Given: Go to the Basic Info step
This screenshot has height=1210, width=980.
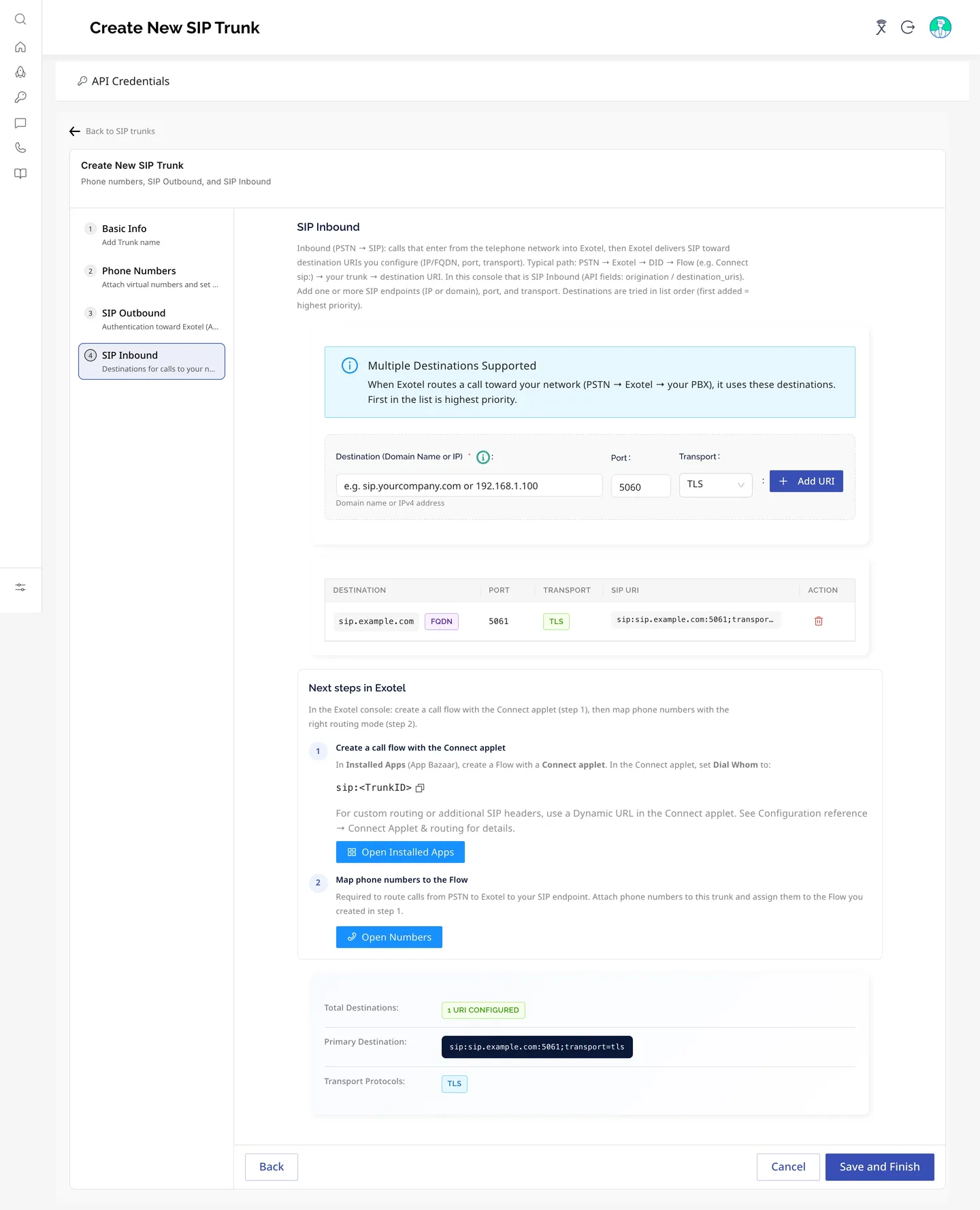Looking at the screenshot, I should pos(152,235).
